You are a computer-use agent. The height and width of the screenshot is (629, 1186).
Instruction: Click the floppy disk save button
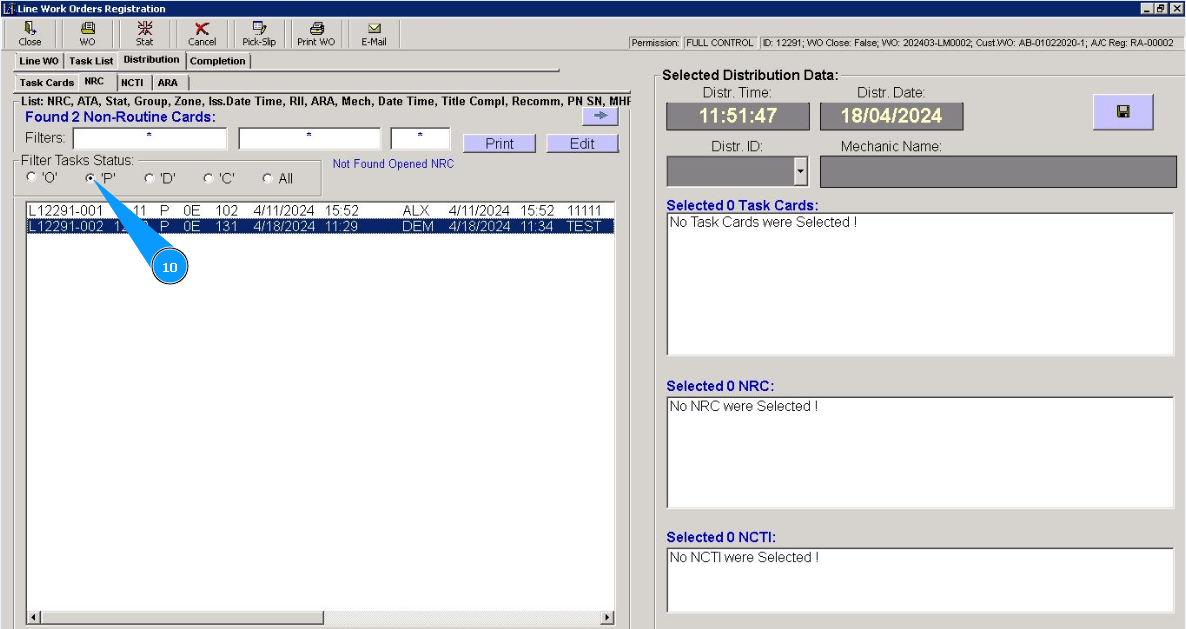[1123, 112]
